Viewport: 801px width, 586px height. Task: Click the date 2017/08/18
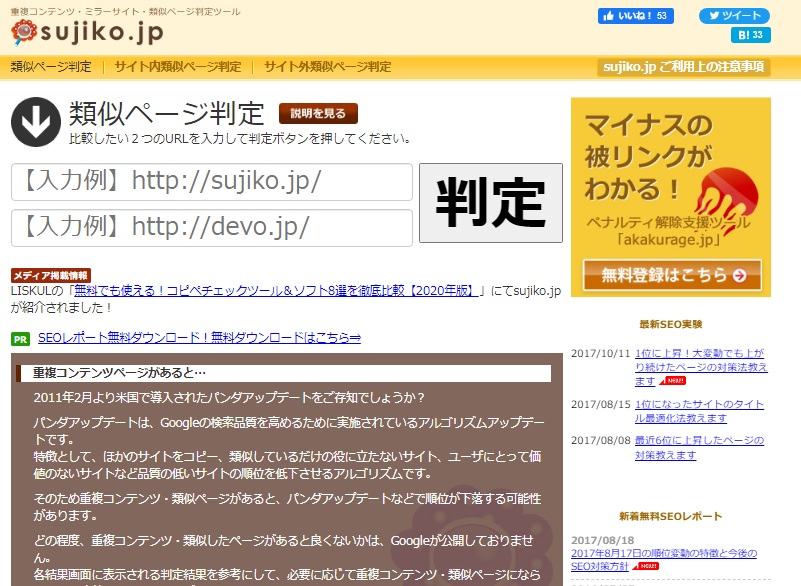click(x=603, y=541)
